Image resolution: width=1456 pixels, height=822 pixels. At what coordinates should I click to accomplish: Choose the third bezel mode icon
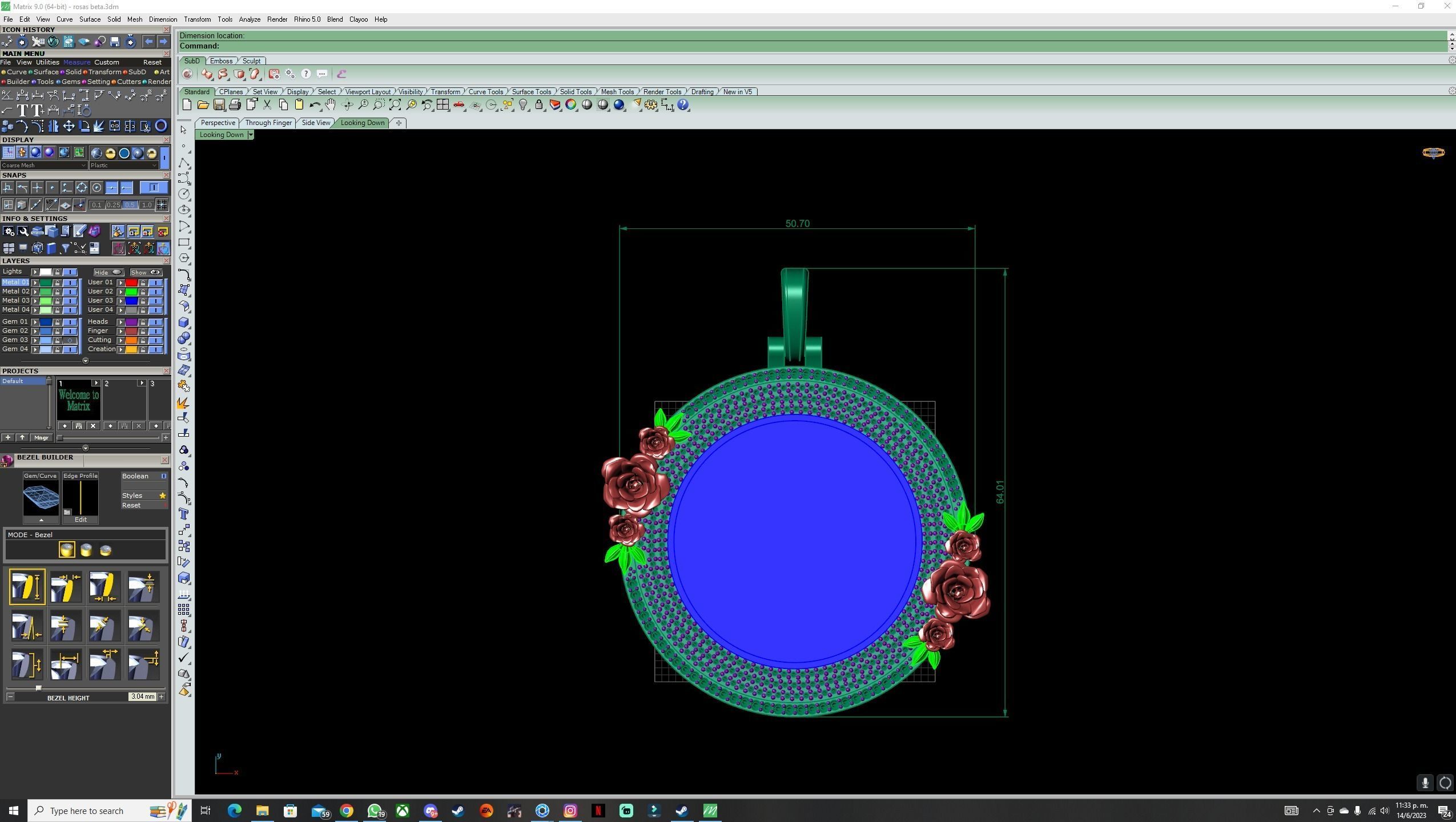click(106, 550)
